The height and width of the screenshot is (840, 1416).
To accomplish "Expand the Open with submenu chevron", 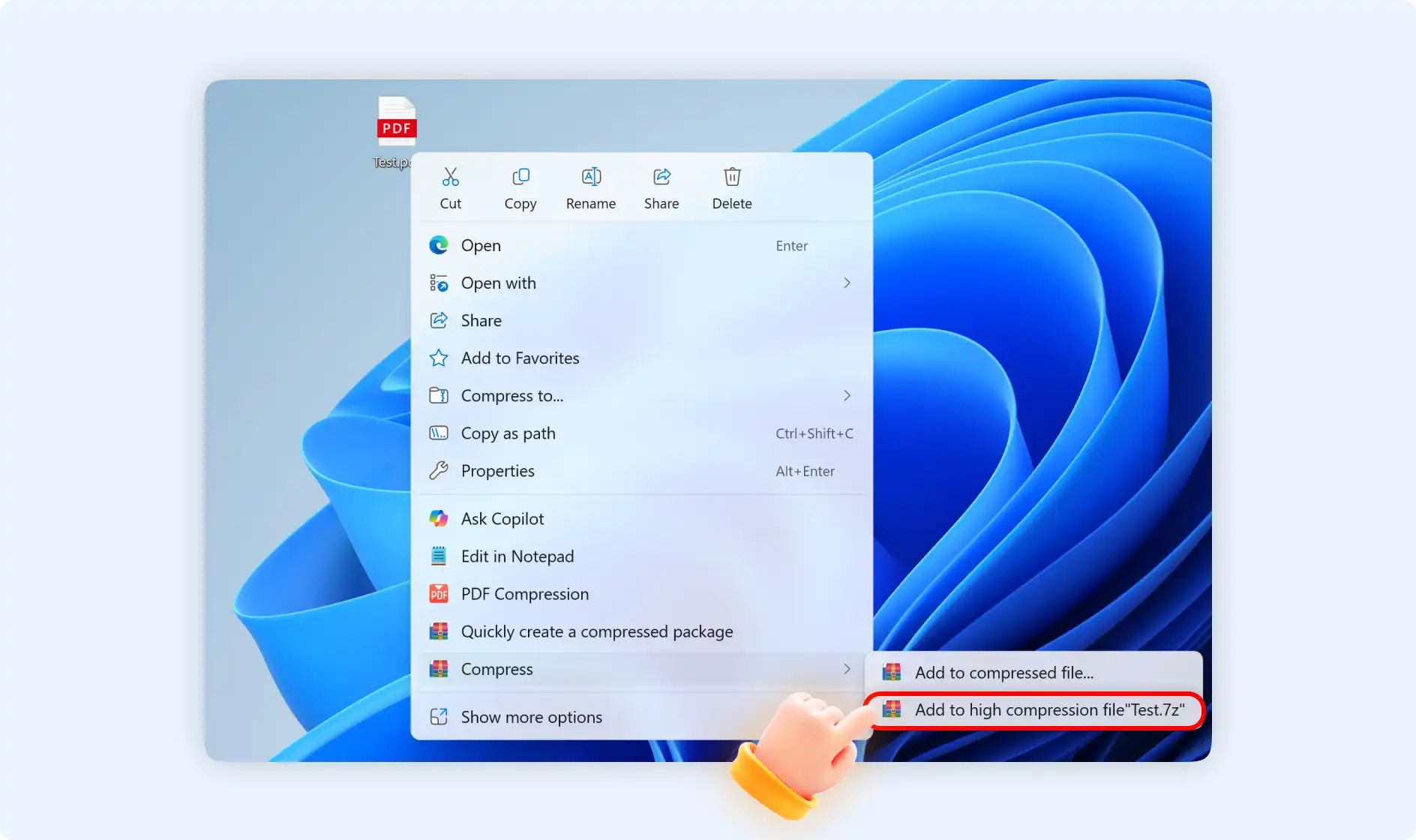I will (x=847, y=283).
